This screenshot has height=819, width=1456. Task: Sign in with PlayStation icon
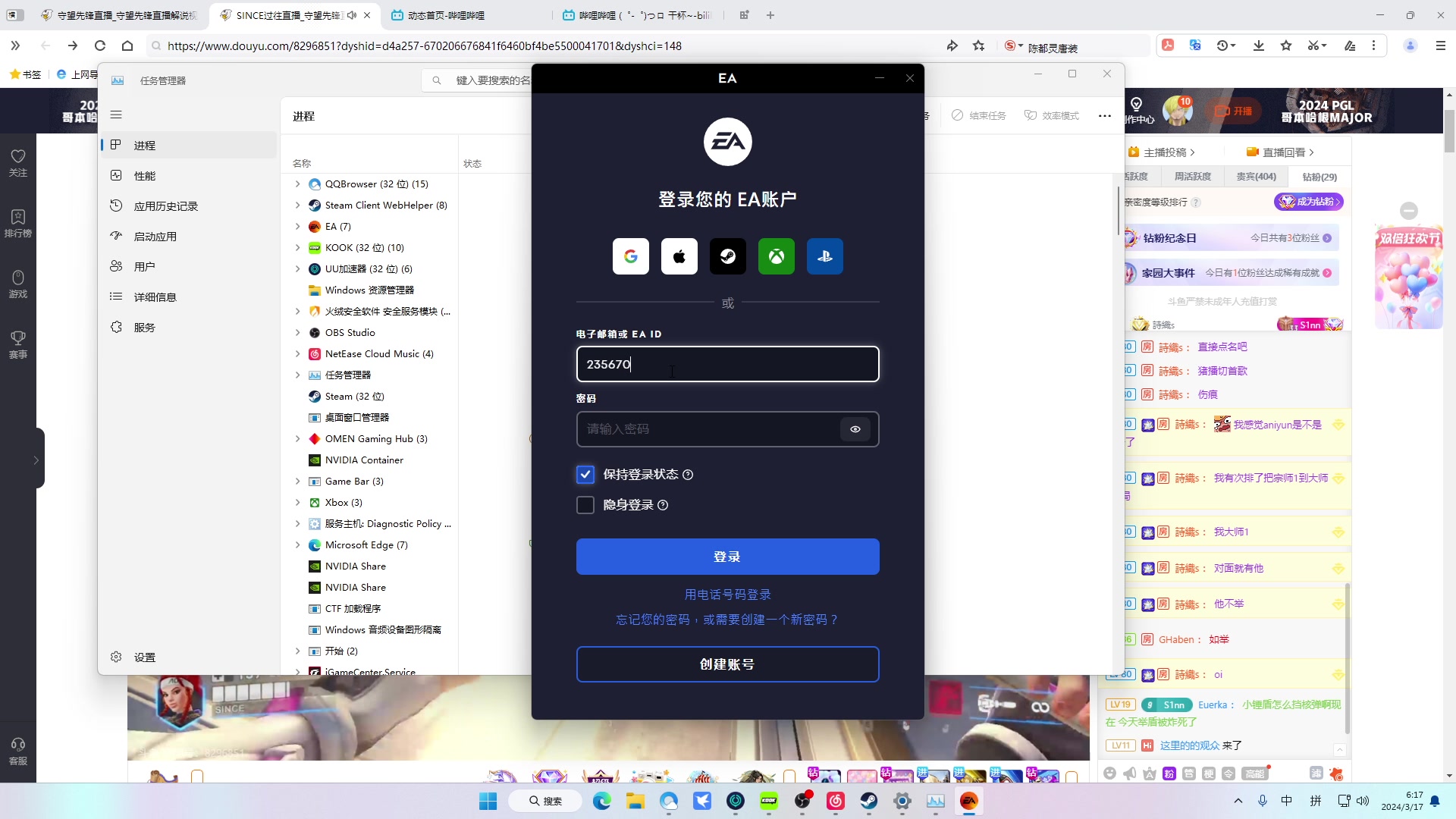coord(824,256)
